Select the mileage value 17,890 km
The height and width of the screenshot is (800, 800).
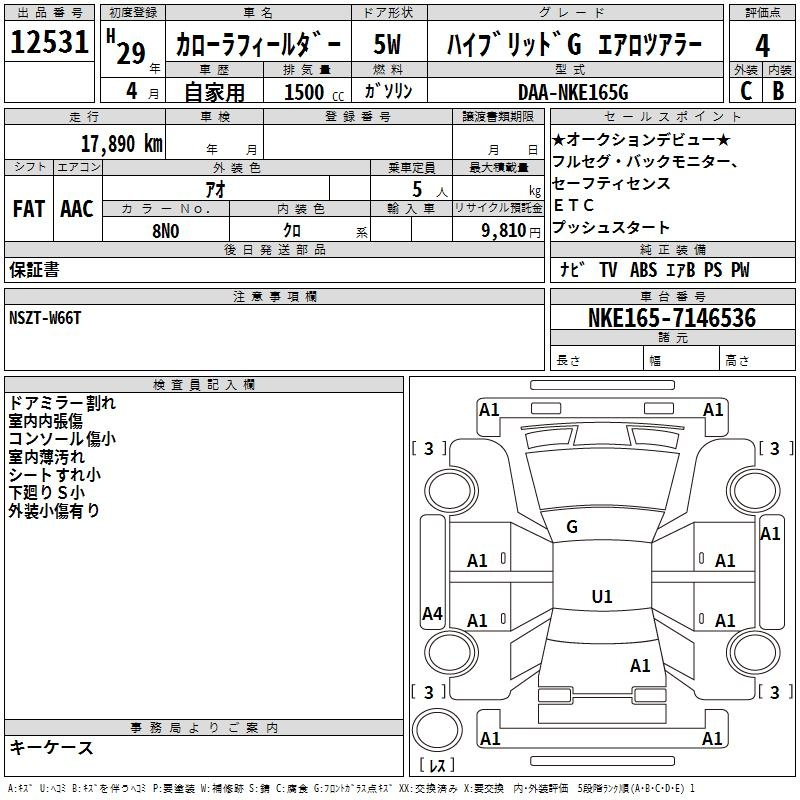pos(121,143)
